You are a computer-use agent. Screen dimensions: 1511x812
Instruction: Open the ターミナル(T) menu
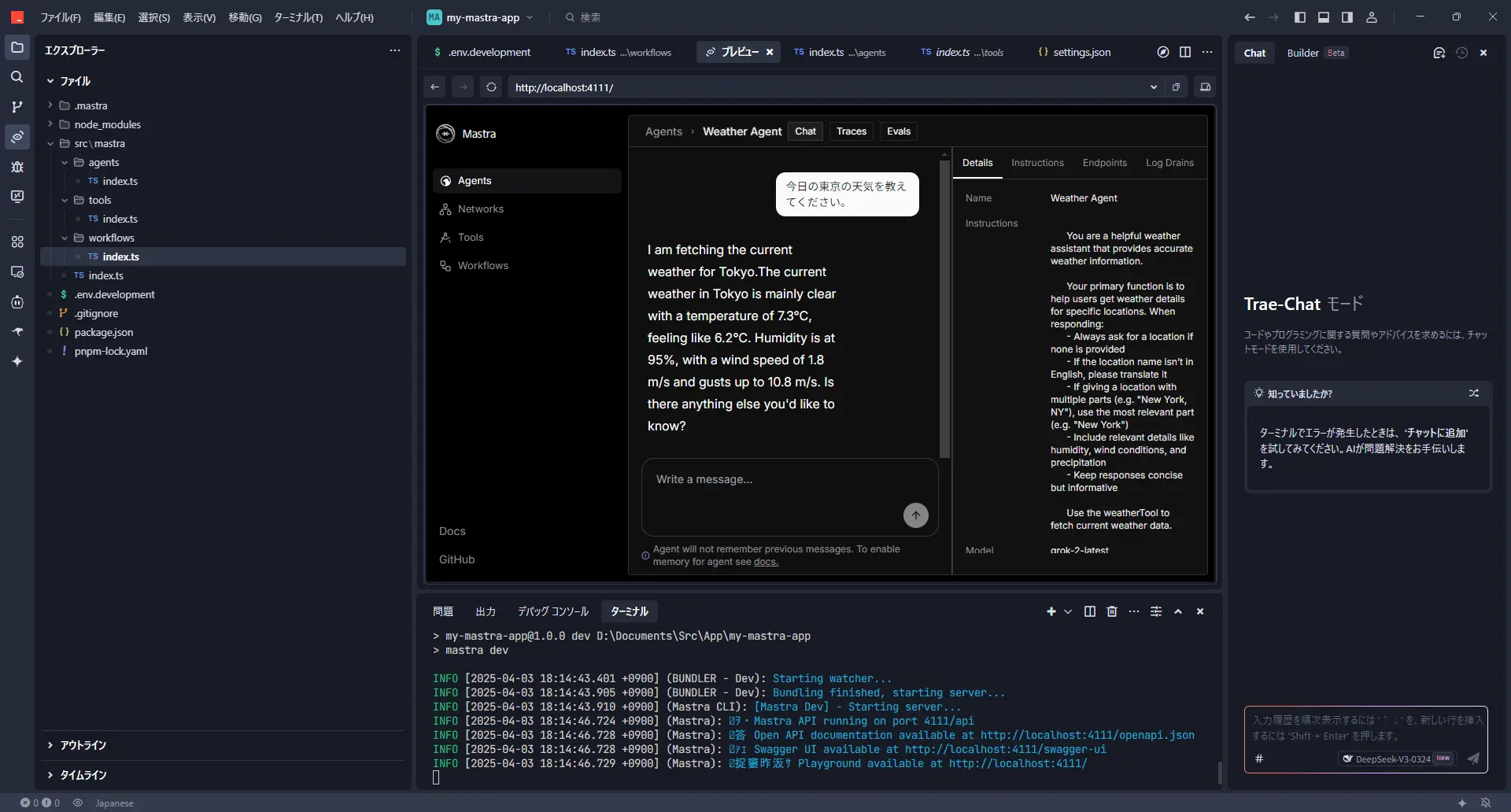coord(297,17)
